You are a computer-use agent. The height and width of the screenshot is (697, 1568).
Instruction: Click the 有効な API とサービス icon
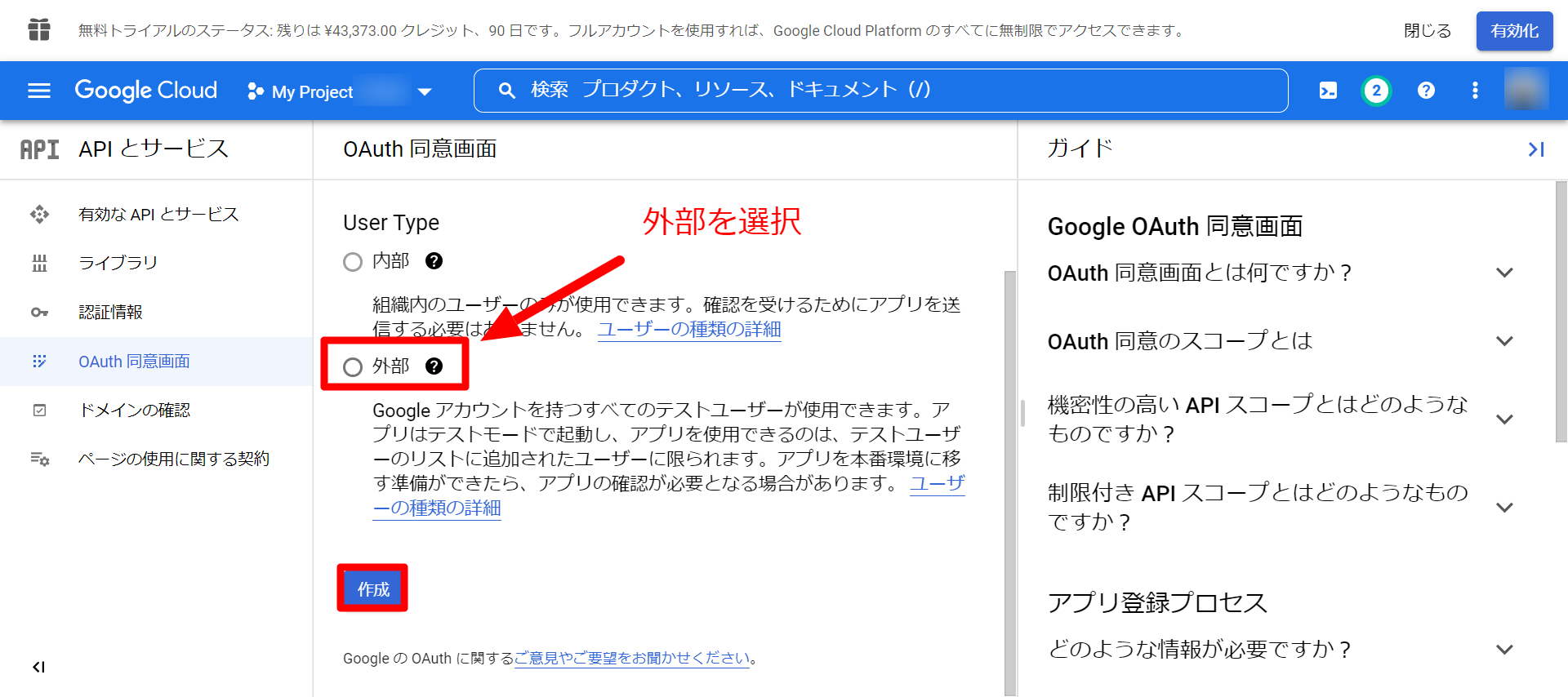click(39, 215)
